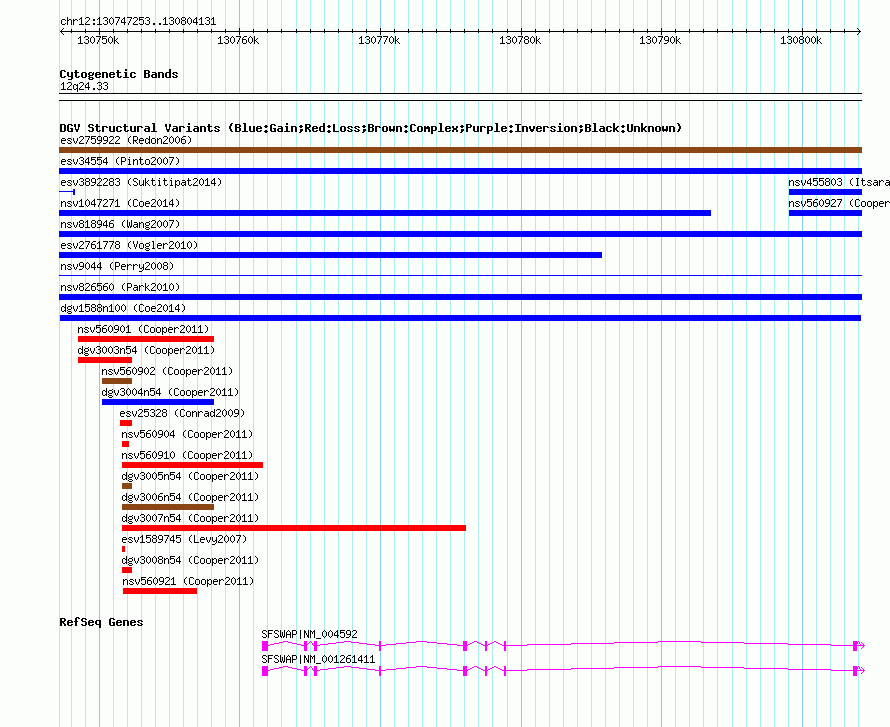Select the esv2761778 (Vogler2010) label
This screenshot has width=890, height=727.
129,245
